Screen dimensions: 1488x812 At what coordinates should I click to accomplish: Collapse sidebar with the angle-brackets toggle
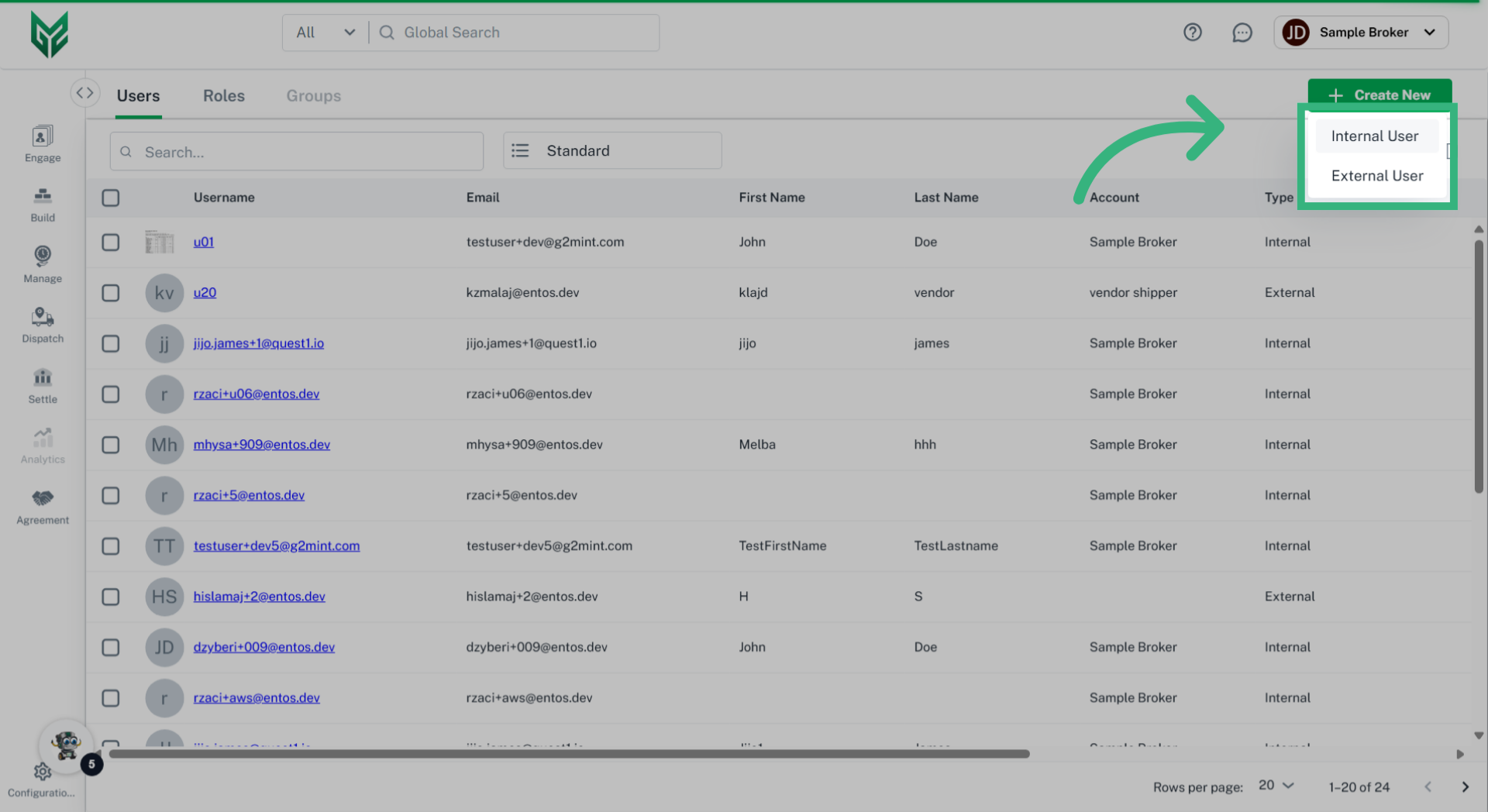pyautogui.click(x=84, y=93)
